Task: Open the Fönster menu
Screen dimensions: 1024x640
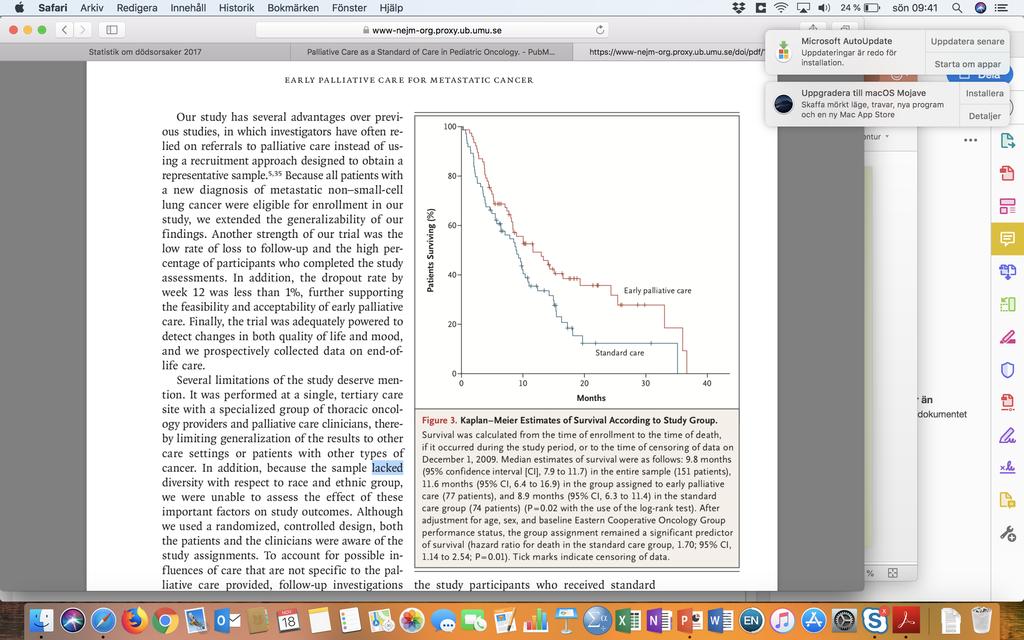Action: pyautogui.click(x=349, y=8)
